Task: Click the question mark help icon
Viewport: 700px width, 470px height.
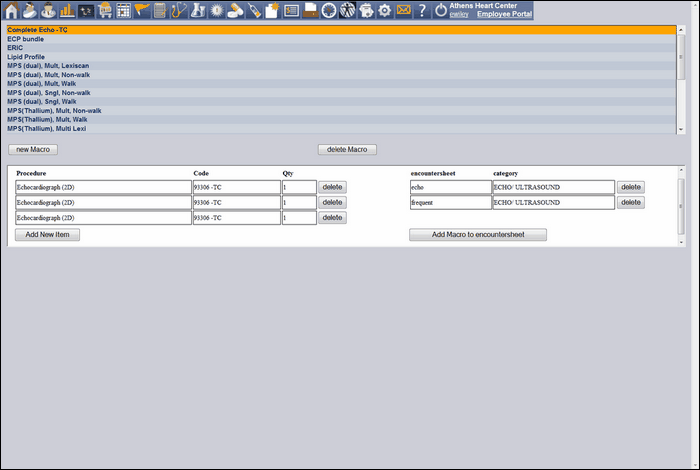Action: [x=422, y=10]
